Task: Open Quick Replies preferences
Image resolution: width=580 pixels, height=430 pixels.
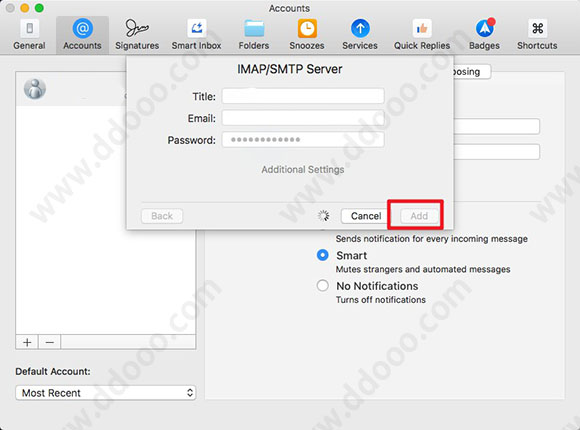Action: click(x=422, y=35)
